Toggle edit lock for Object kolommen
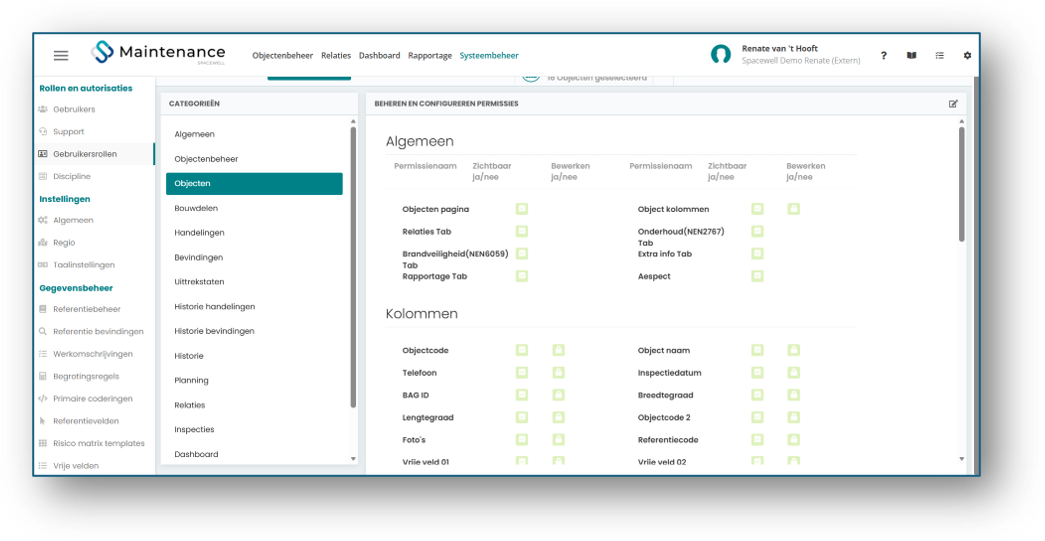Viewport: 1045px width, 541px height. pyautogui.click(x=793, y=209)
